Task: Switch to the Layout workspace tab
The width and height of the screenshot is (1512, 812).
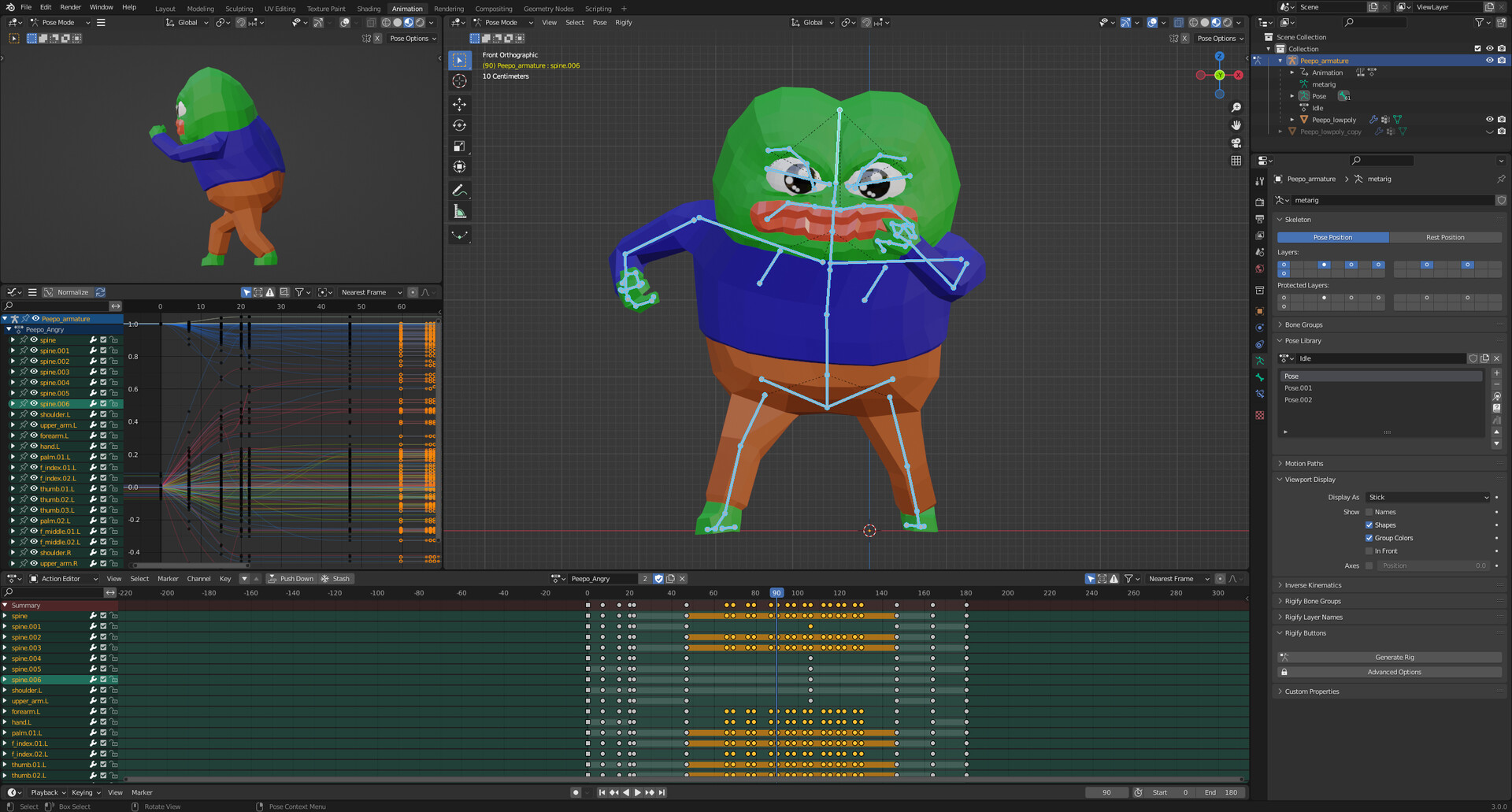Action: (x=165, y=9)
